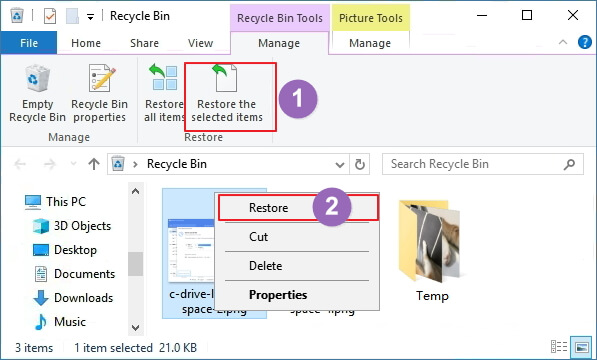Select Manage tab under Recycle Bin Tools
Image resolution: width=597 pixels, height=360 pixels.
(x=279, y=43)
